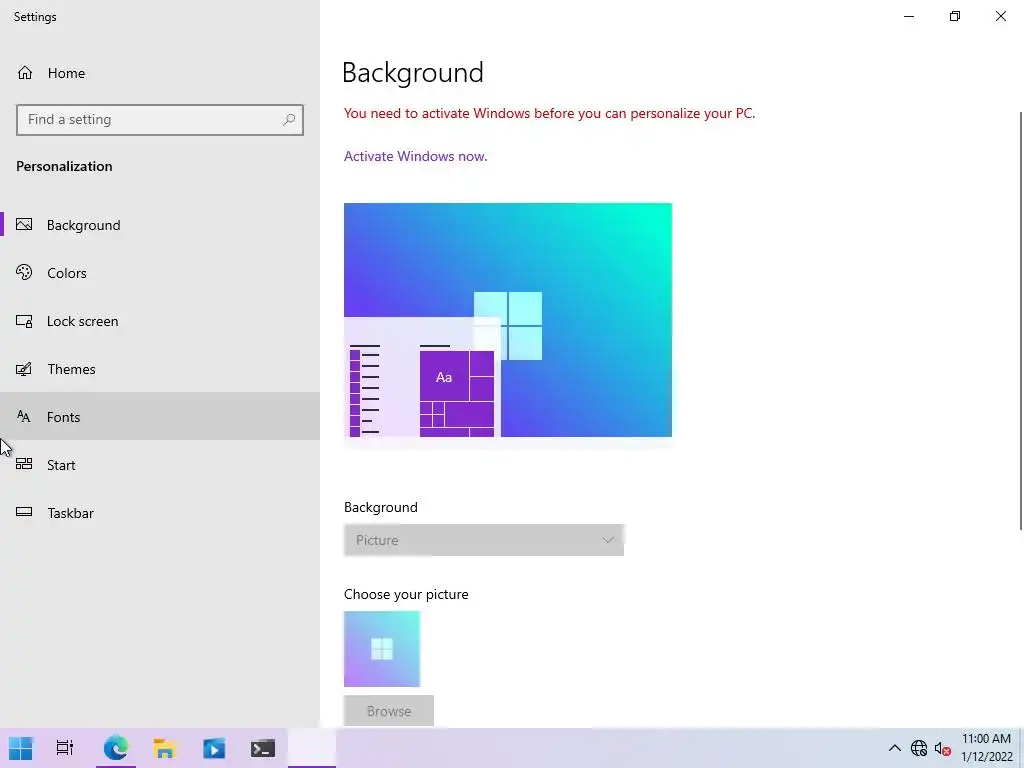
Task: Click the search magnifier icon
Action: 289,120
